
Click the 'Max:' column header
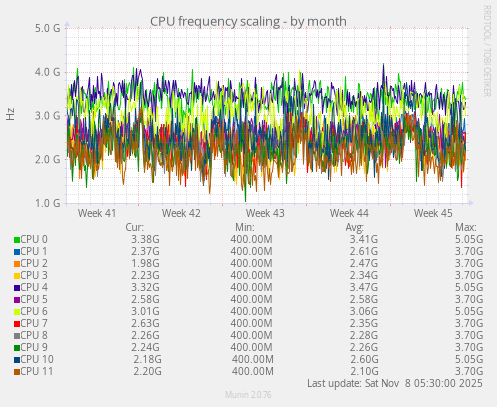coord(466,227)
